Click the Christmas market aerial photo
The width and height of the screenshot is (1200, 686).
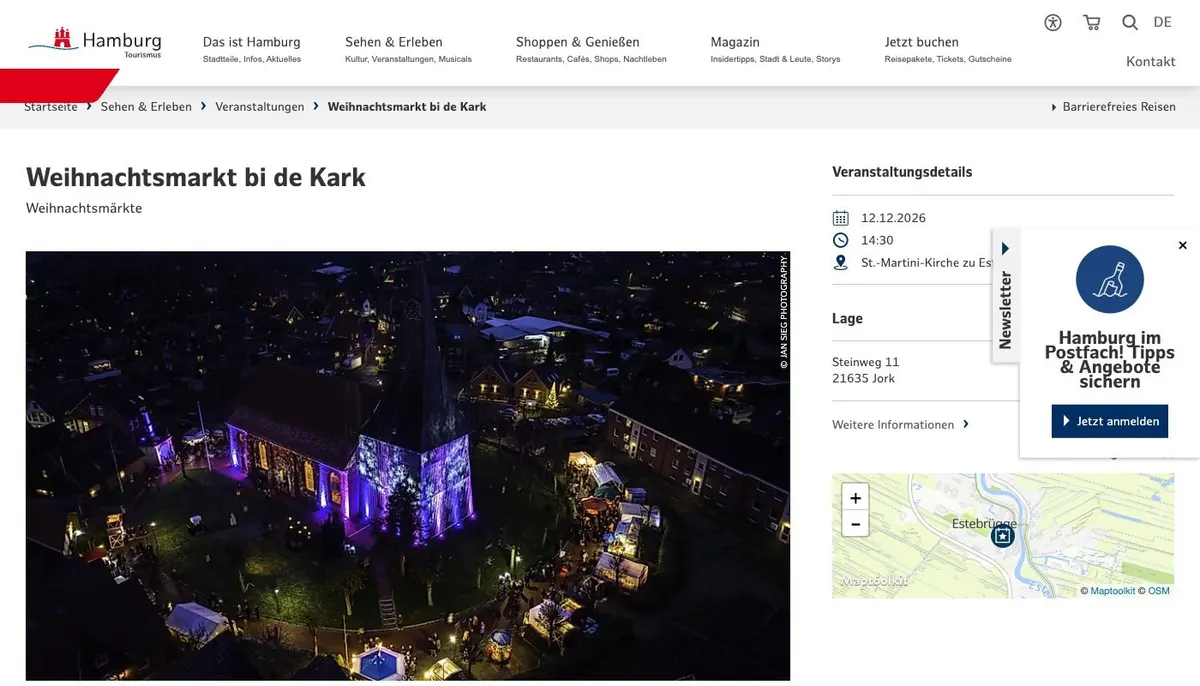tap(408, 466)
